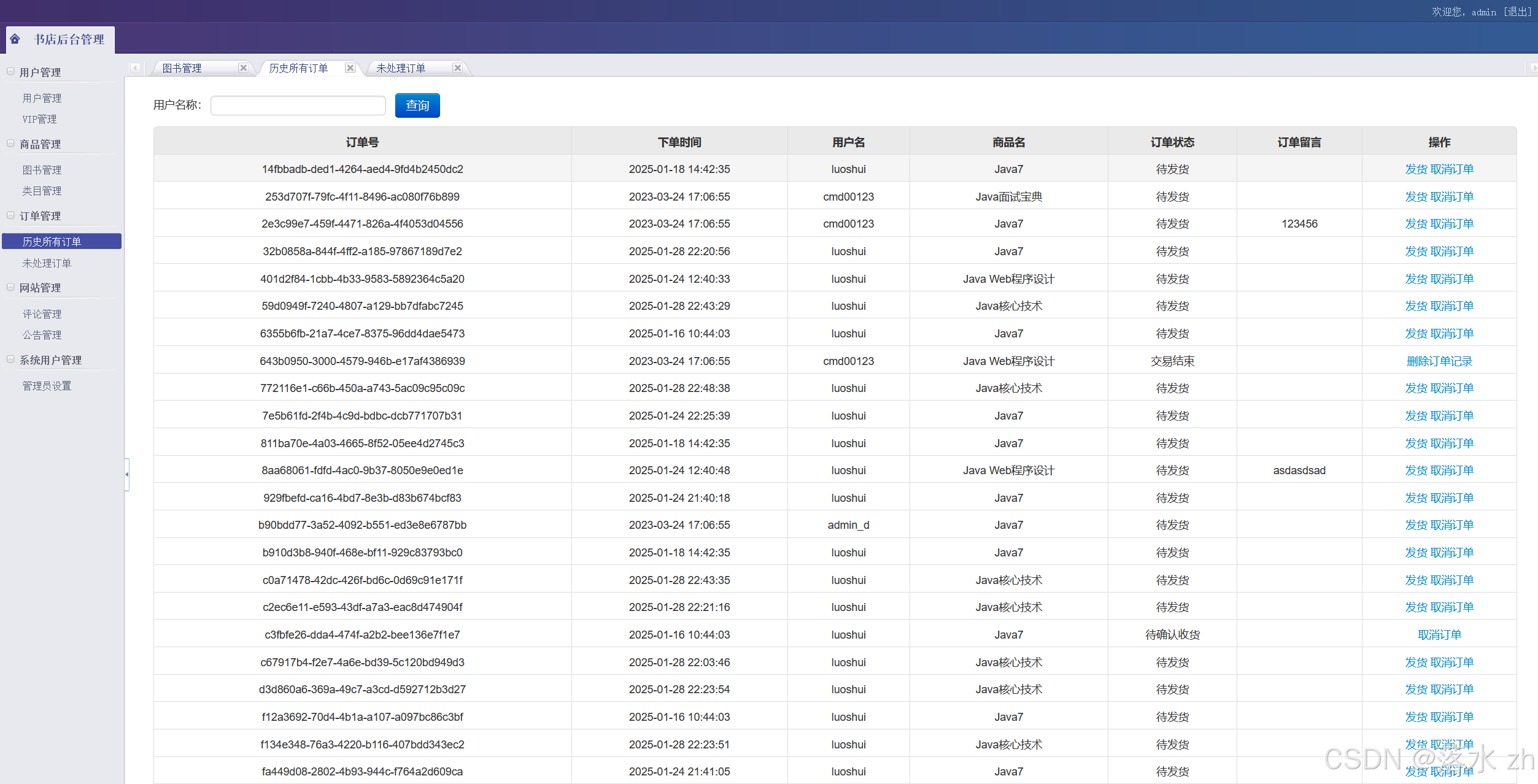Close the 历史所有订单 tab

(x=350, y=67)
